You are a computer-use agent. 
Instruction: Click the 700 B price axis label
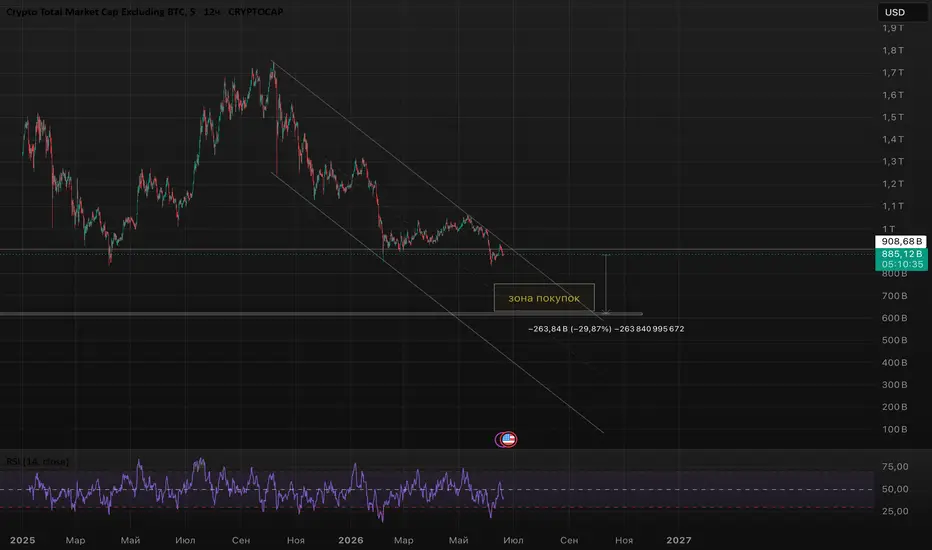pyautogui.click(x=895, y=296)
